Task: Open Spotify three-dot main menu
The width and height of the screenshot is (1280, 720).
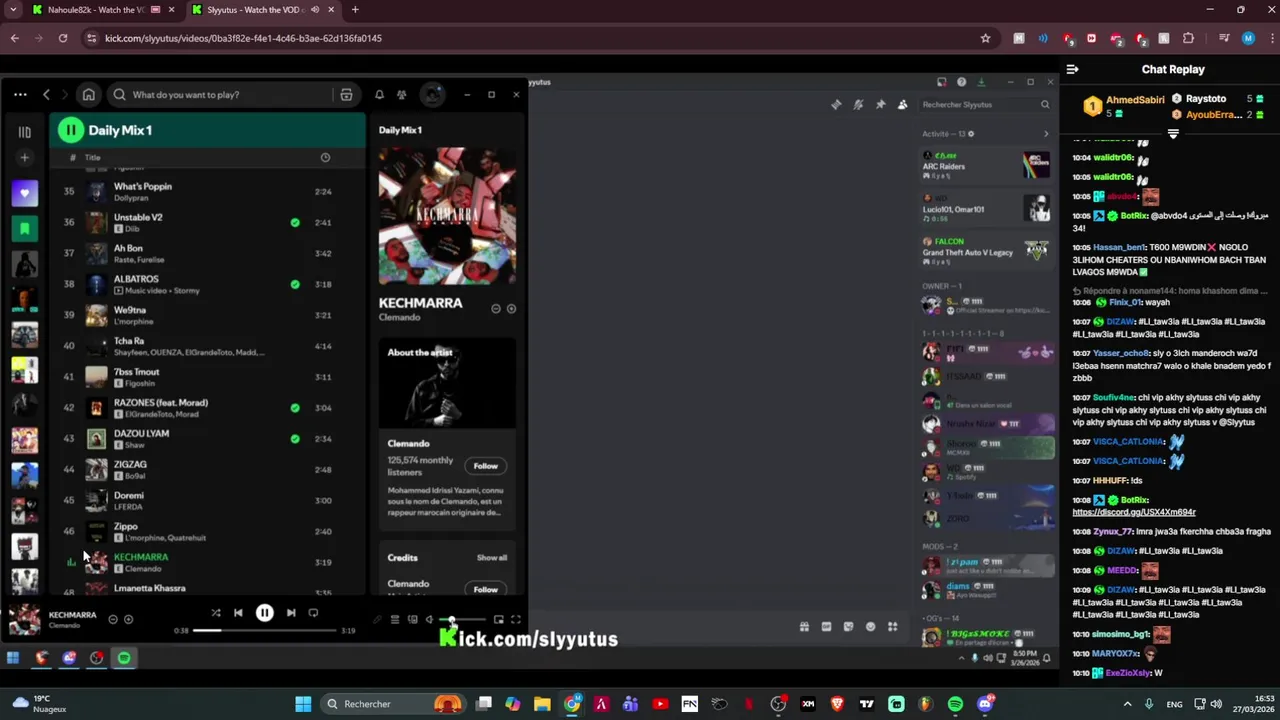Action: [x=20, y=95]
